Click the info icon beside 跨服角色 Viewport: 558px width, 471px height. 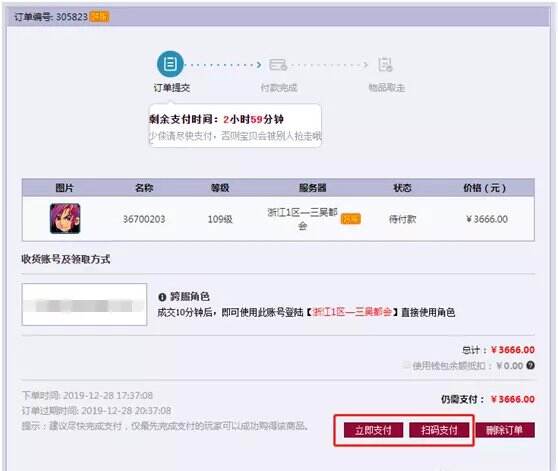pyautogui.click(x=162, y=297)
